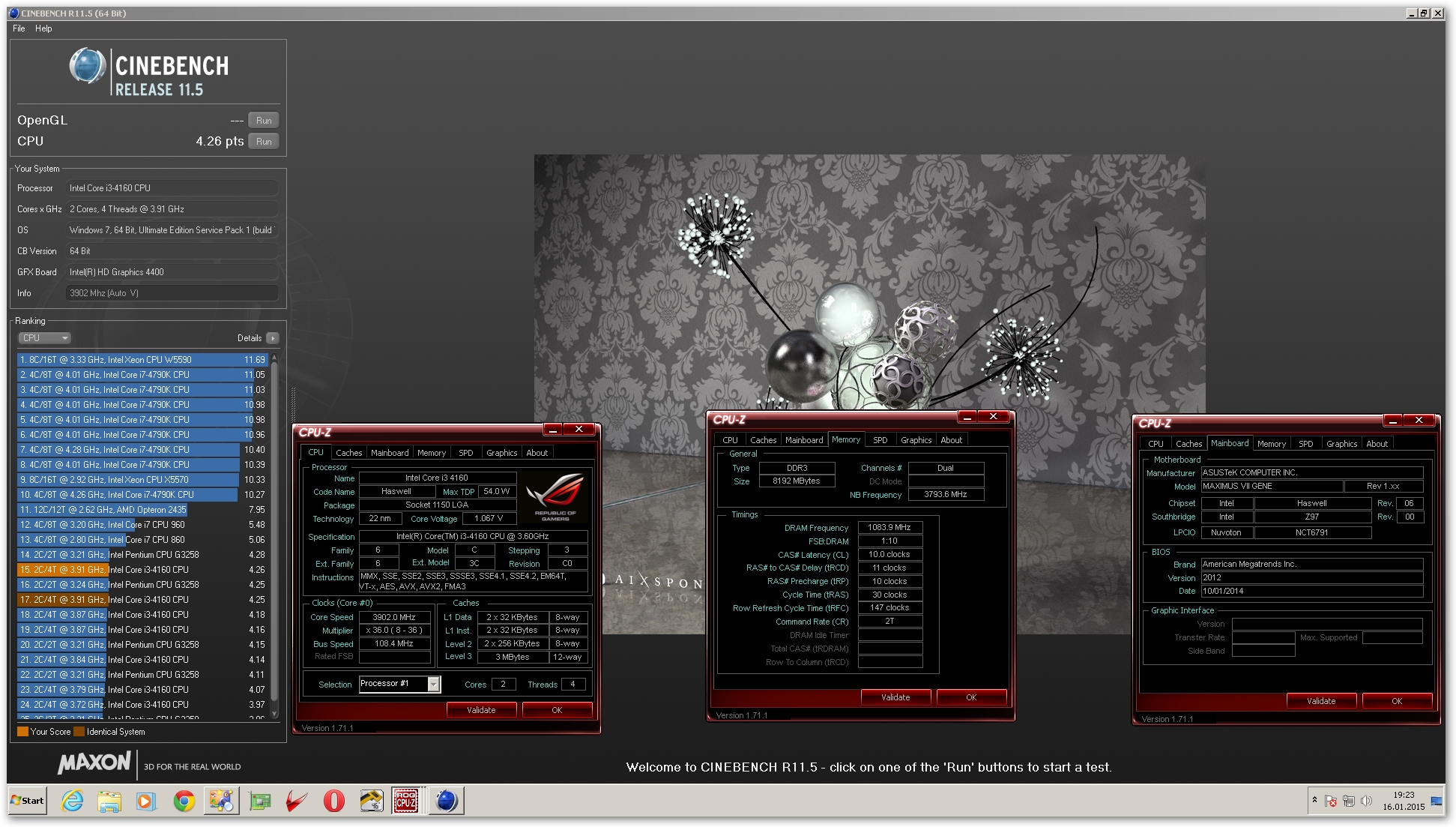
Task: Run the CPU benchmark
Action: 264,142
